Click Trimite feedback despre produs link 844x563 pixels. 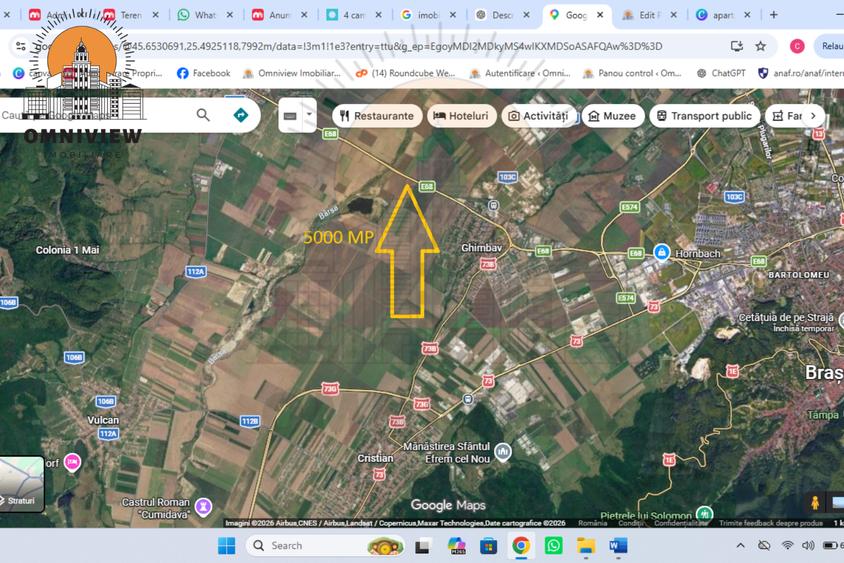[770, 523]
